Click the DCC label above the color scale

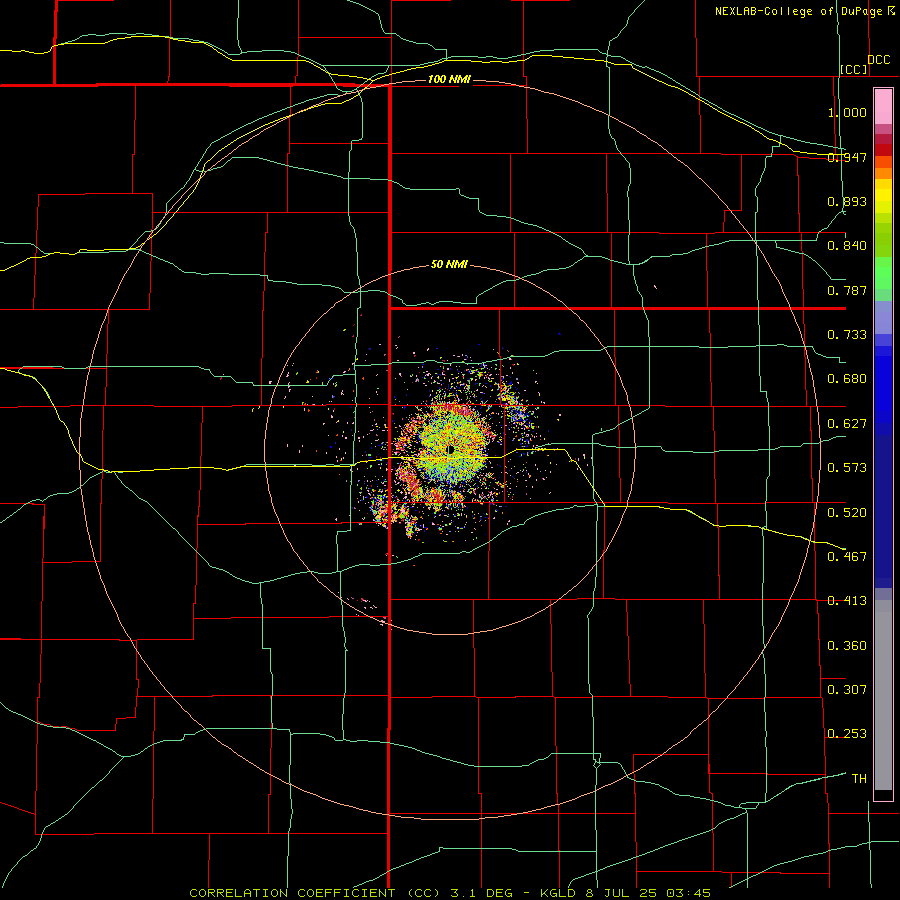click(878, 60)
